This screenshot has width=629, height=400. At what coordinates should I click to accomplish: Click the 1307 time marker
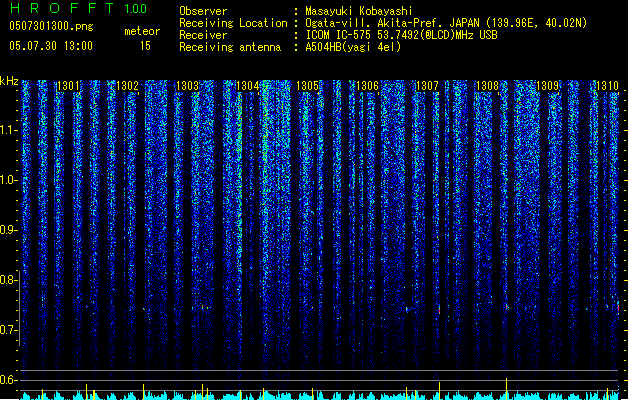point(427,85)
